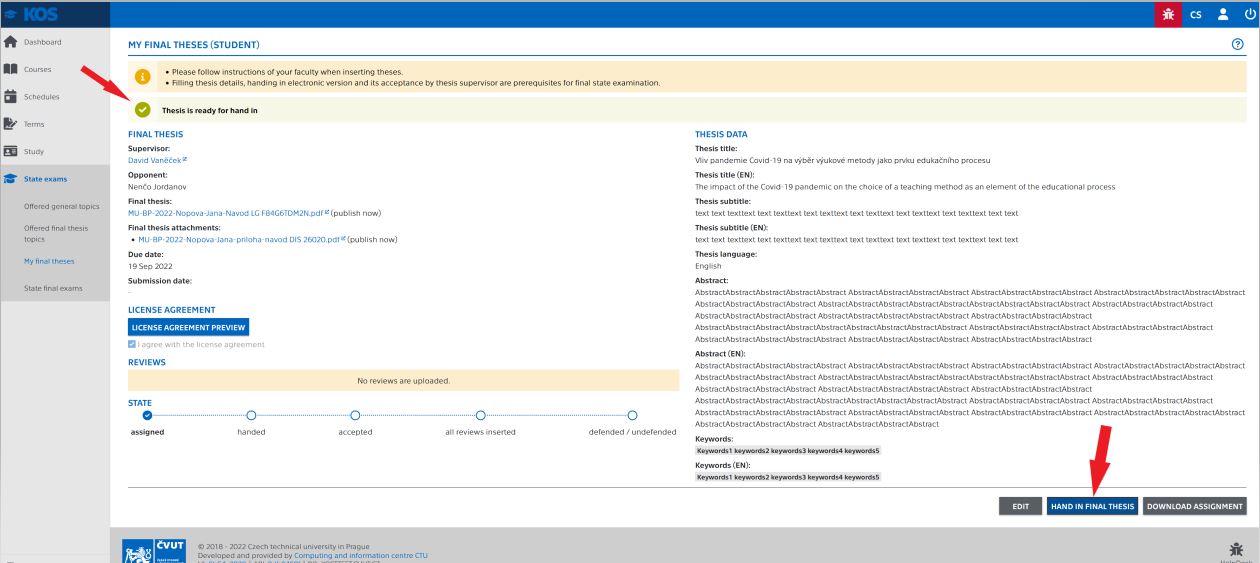Click Download Assignment button
This screenshot has width=1260, height=563.
[1195, 507]
